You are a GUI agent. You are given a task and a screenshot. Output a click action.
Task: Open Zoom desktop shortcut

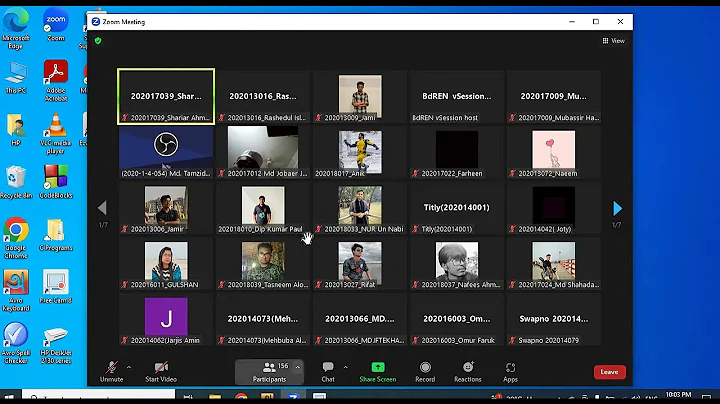pyautogui.click(x=56, y=25)
